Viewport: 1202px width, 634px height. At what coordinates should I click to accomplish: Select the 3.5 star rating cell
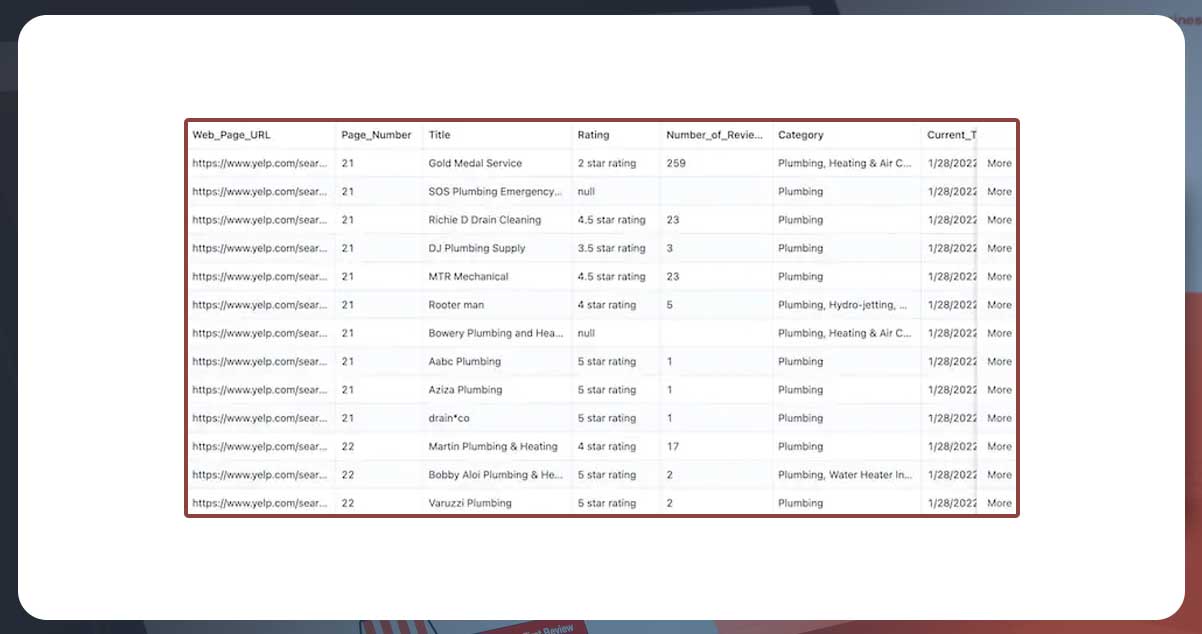tap(611, 248)
